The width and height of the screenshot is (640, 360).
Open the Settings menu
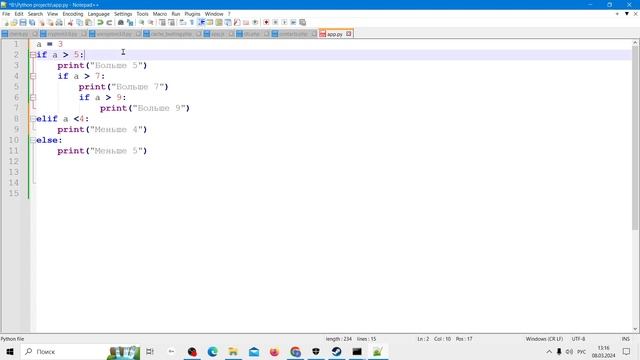click(123, 14)
